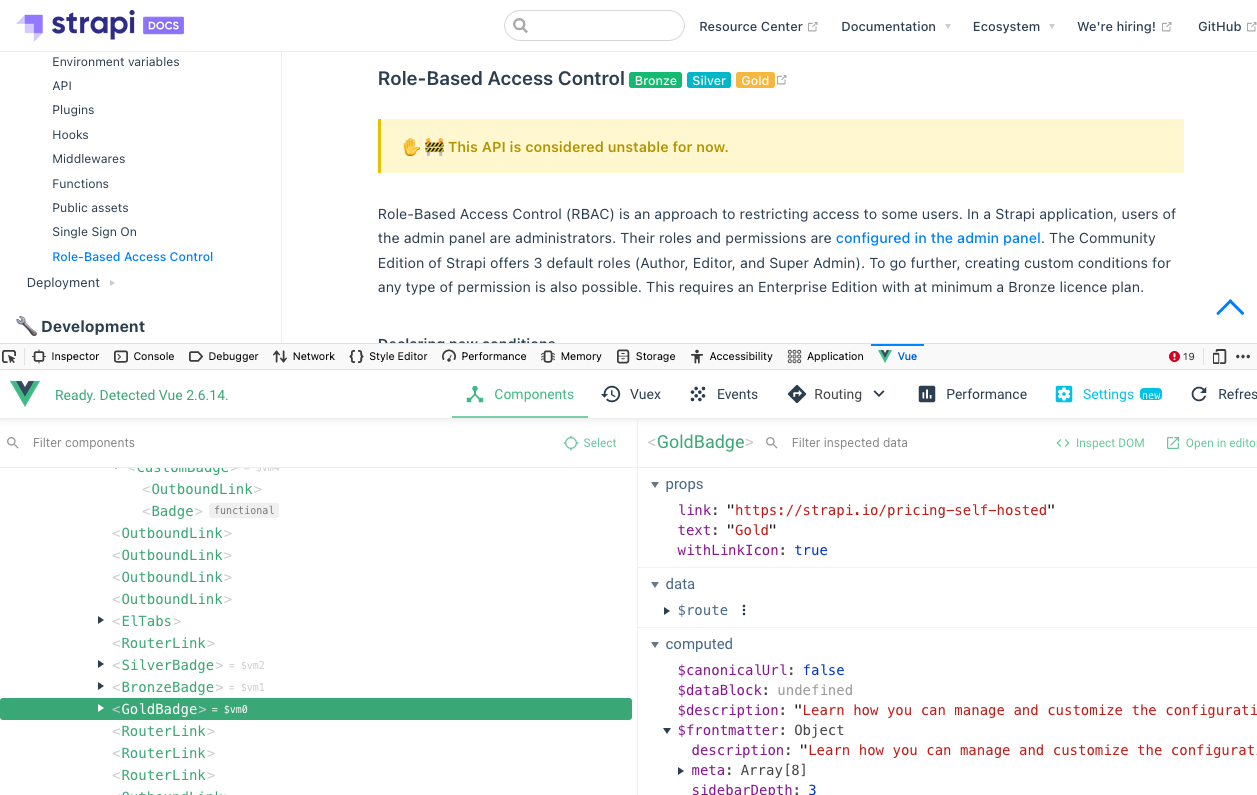
Task: Open the Vuex tab
Action: pos(631,394)
